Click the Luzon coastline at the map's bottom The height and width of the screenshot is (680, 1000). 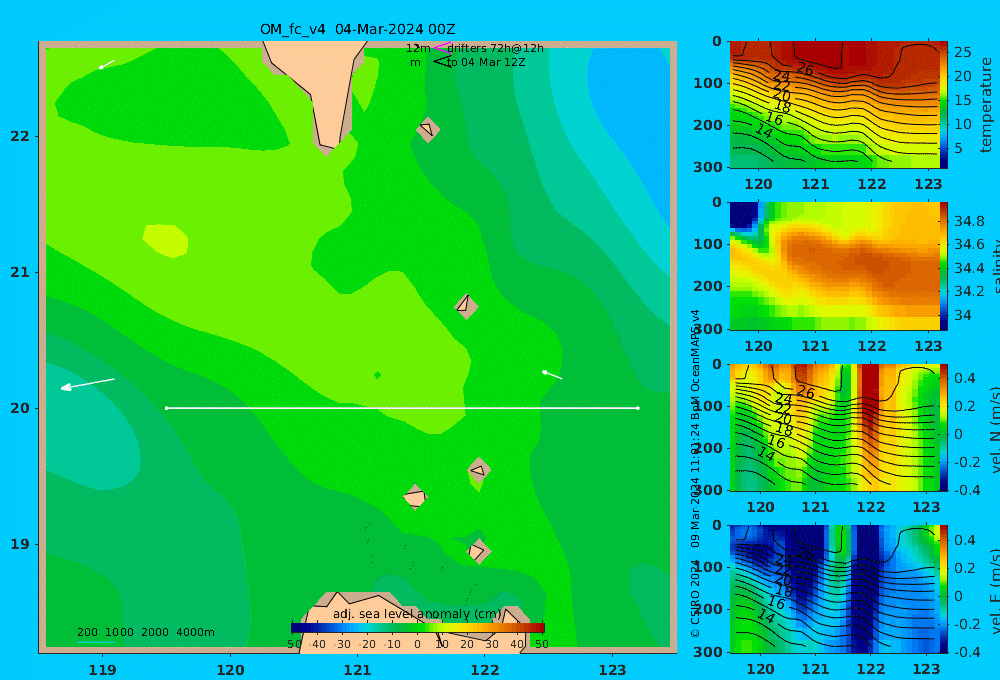[x=415, y=622]
